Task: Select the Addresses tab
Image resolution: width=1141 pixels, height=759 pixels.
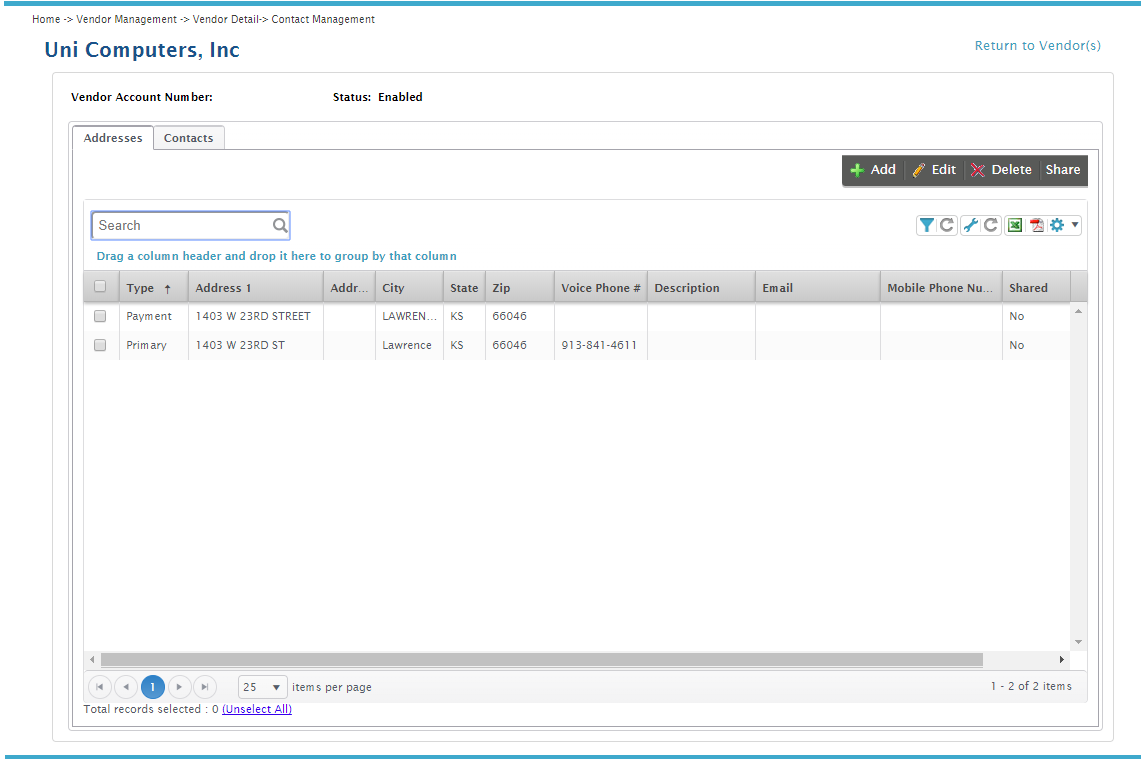Action: [x=113, y=138]
